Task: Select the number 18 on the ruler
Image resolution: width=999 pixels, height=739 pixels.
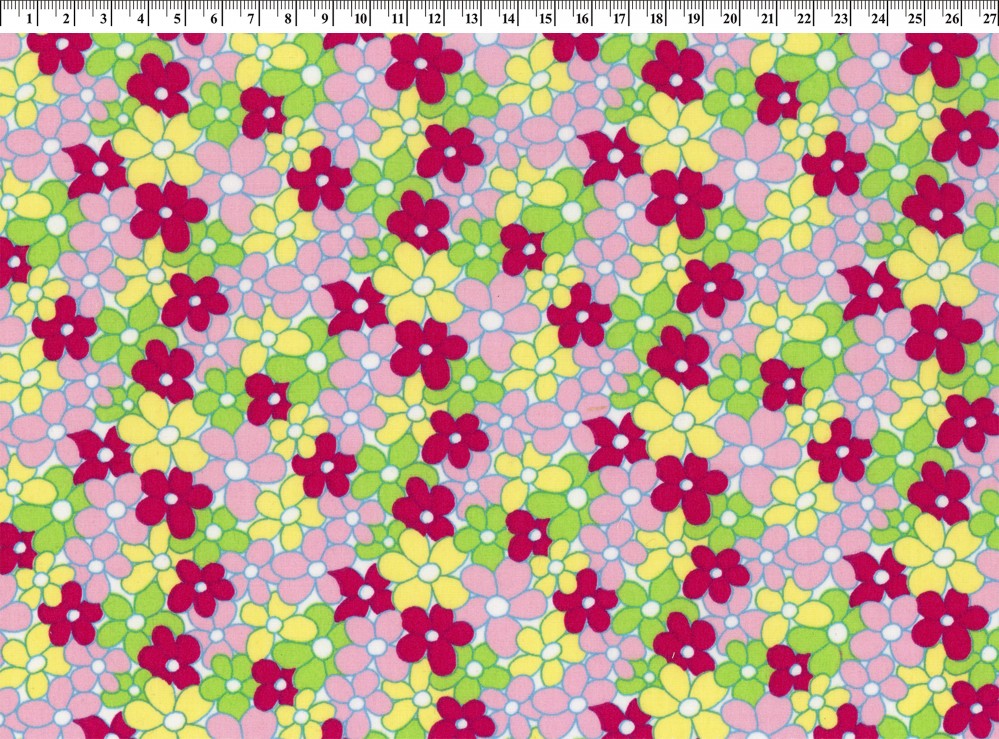Action: pos(656,19)
